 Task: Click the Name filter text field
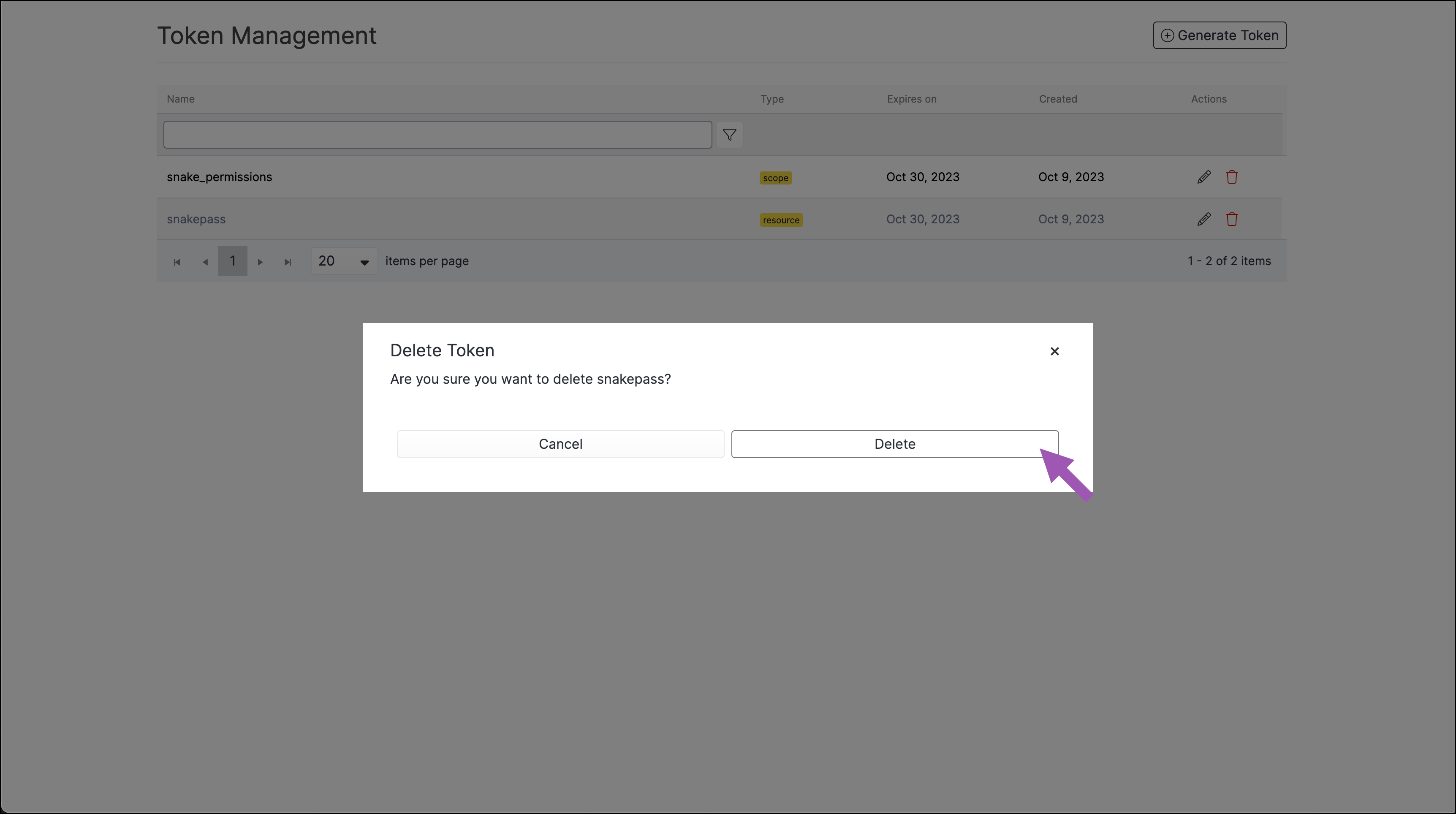[437, 135]
